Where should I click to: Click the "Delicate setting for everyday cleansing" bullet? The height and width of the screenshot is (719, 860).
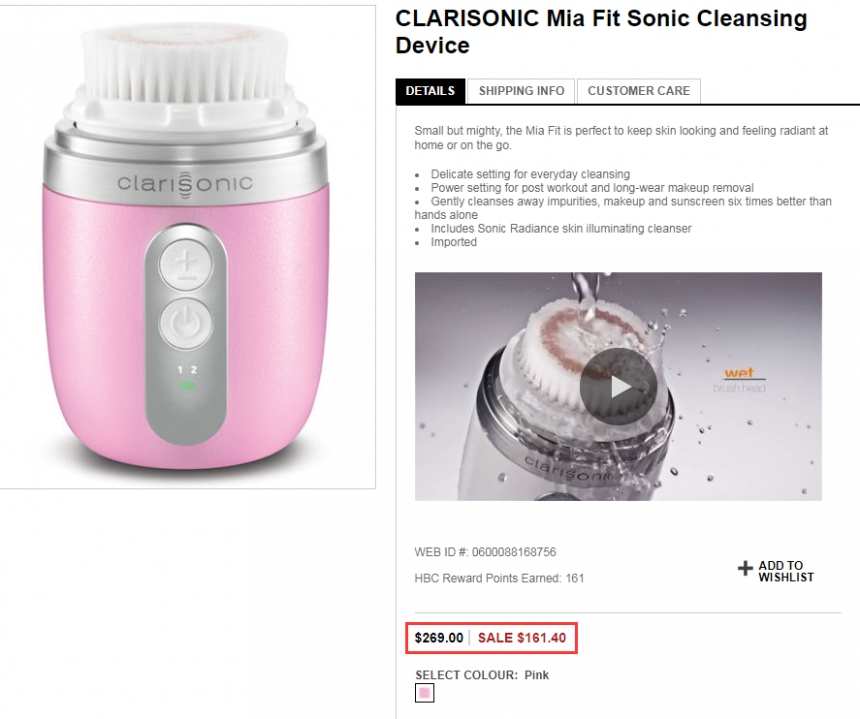pos(530,174)
